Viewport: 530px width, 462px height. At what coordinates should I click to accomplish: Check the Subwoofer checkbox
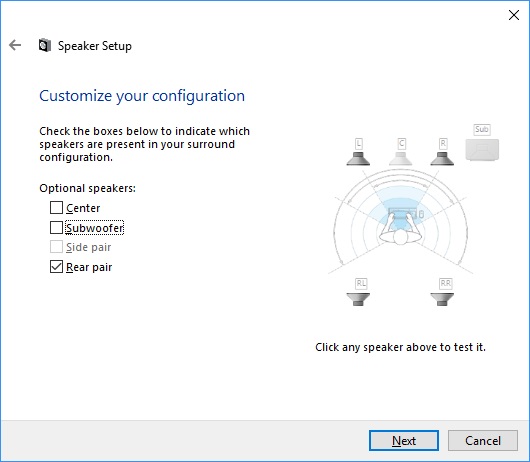pos(56,227)
